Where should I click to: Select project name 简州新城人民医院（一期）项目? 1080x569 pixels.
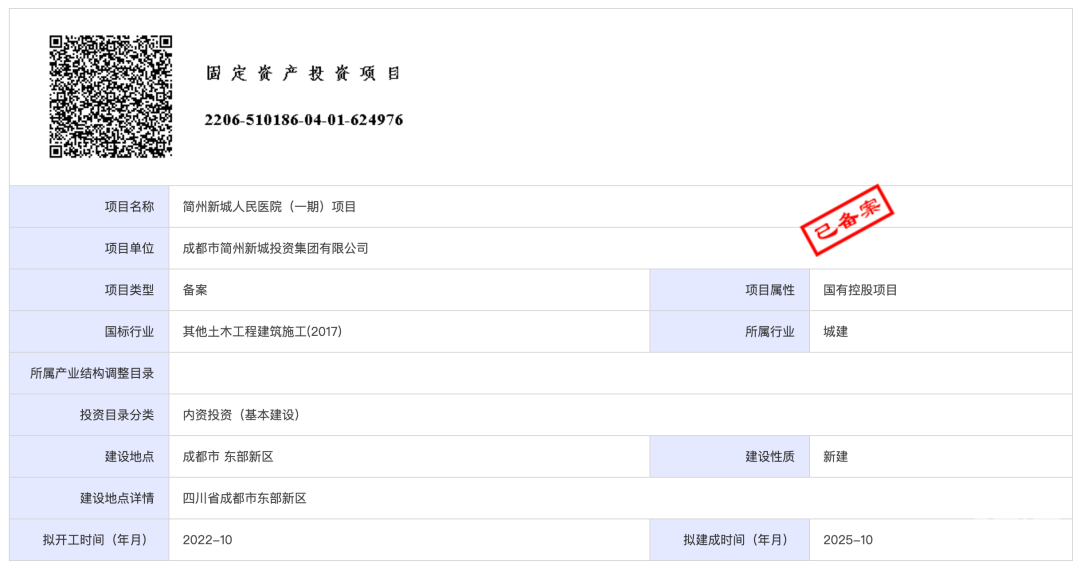(269, 207)
